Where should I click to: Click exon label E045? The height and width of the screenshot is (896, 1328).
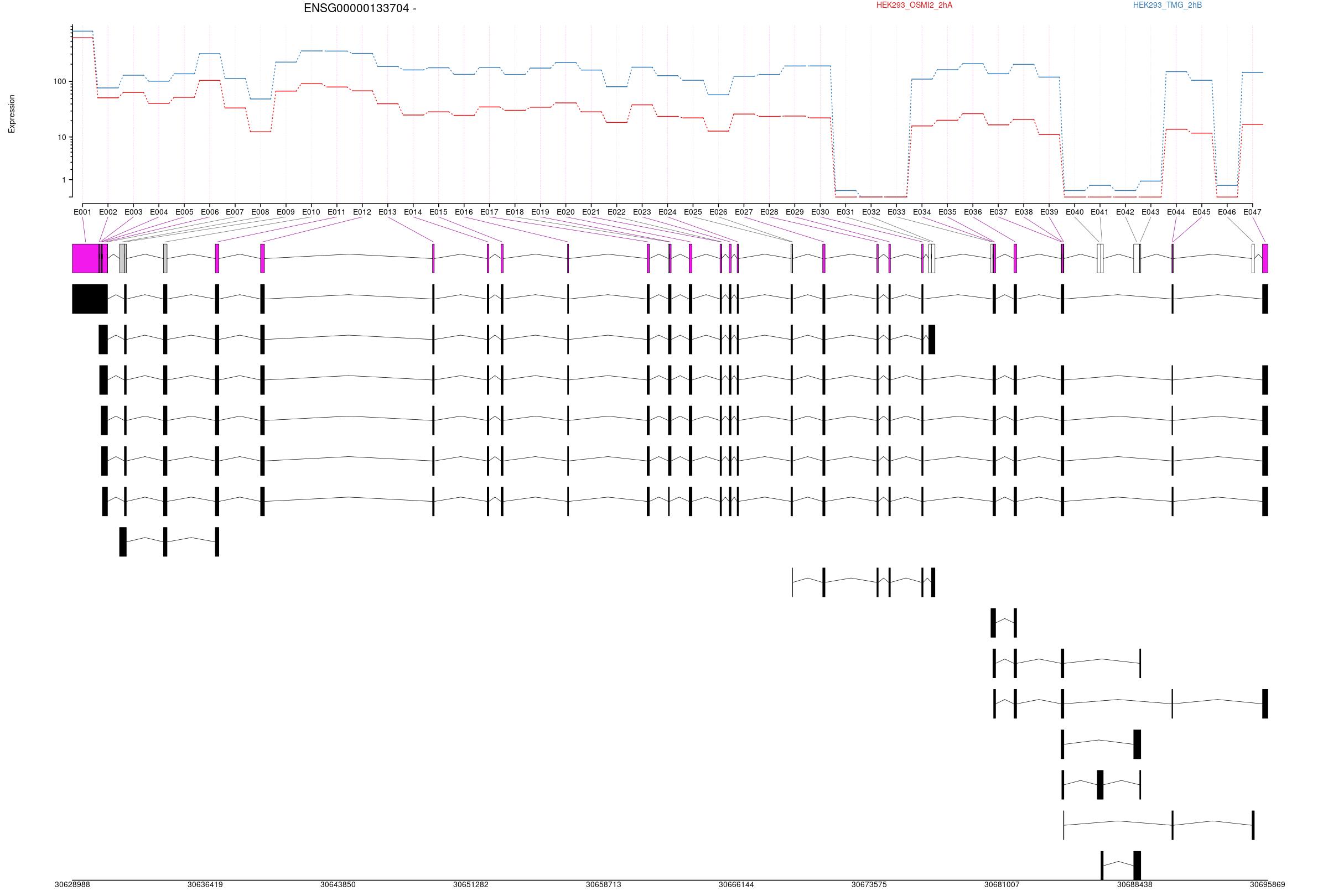click(x=1201, y=212)
